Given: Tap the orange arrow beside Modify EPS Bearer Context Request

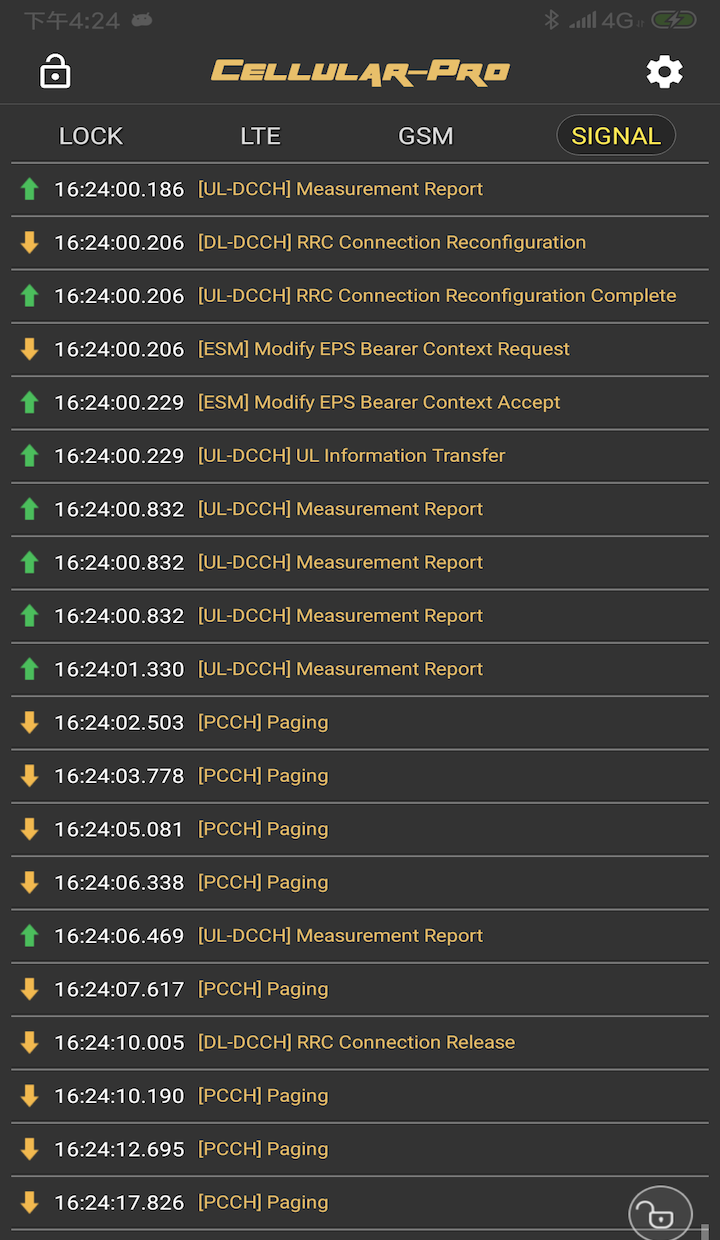Looking at the screenshot, I should coord(30,349).
